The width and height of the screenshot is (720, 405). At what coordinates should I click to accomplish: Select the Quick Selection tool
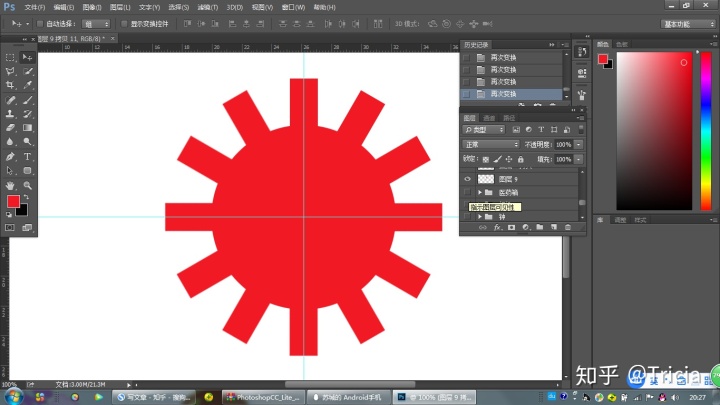(x=28, y=71)
